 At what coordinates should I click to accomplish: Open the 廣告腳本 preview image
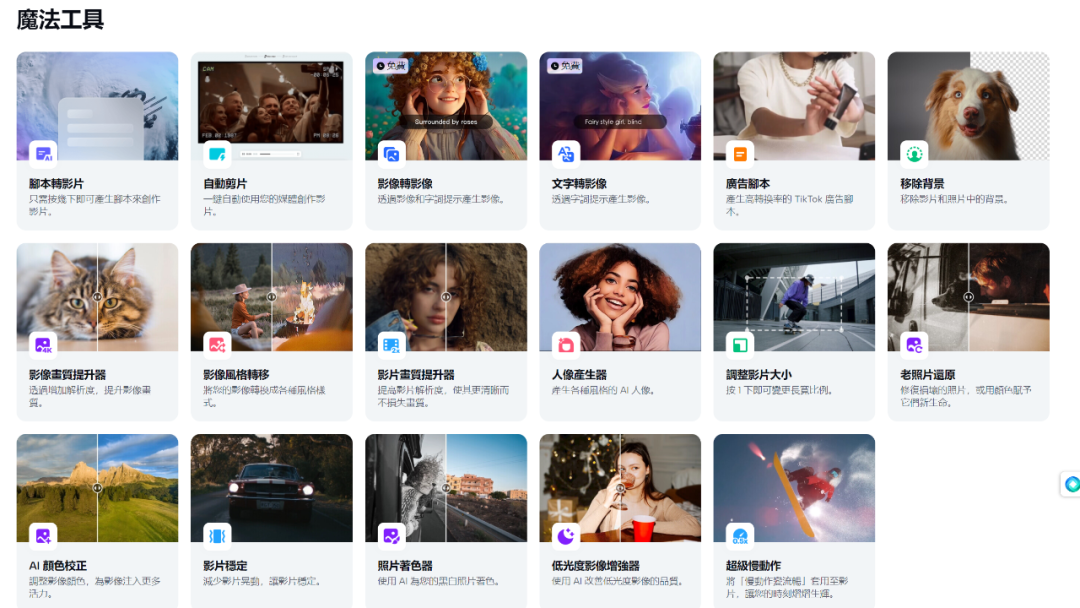(794, 106)
